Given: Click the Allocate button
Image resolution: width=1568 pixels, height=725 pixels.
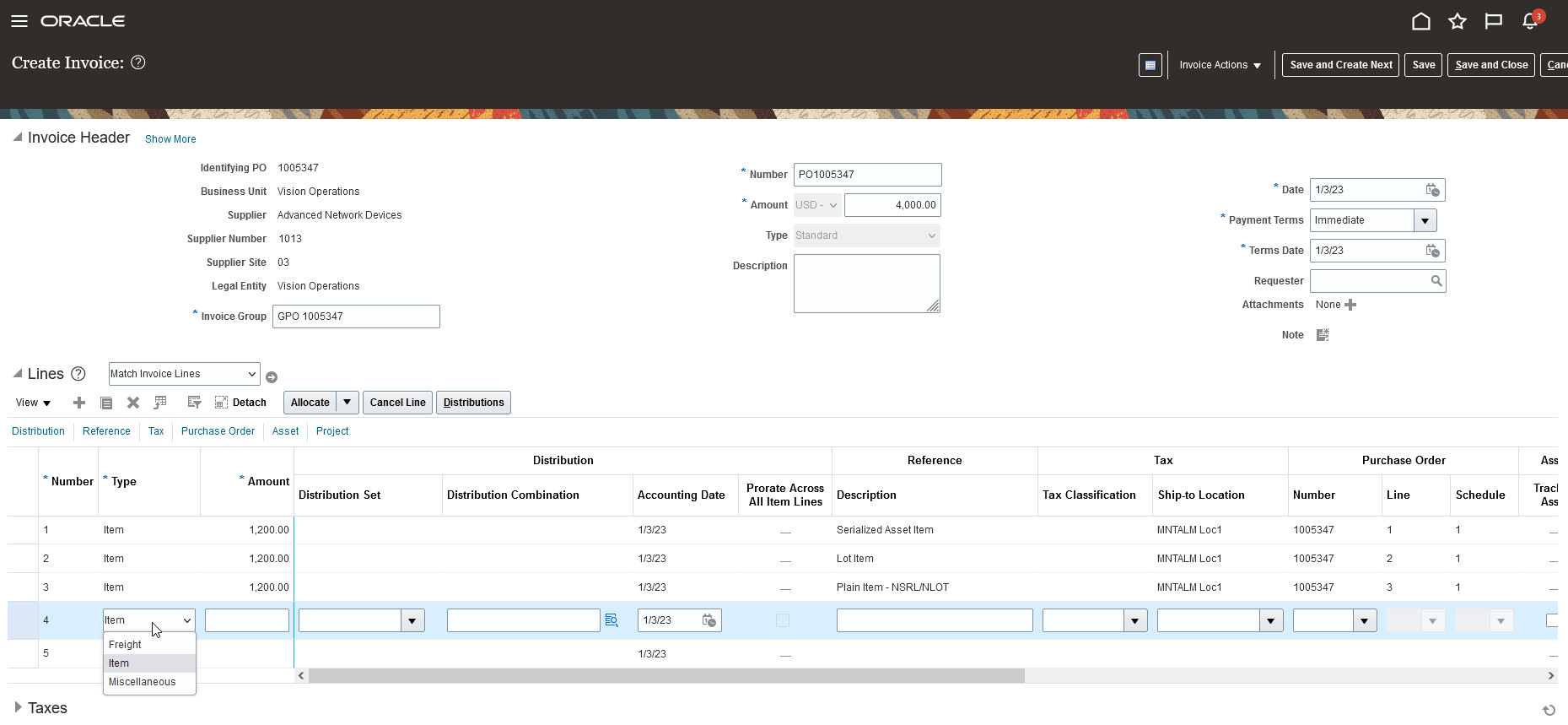Looking at the screenshot, I should click(310, 403).
